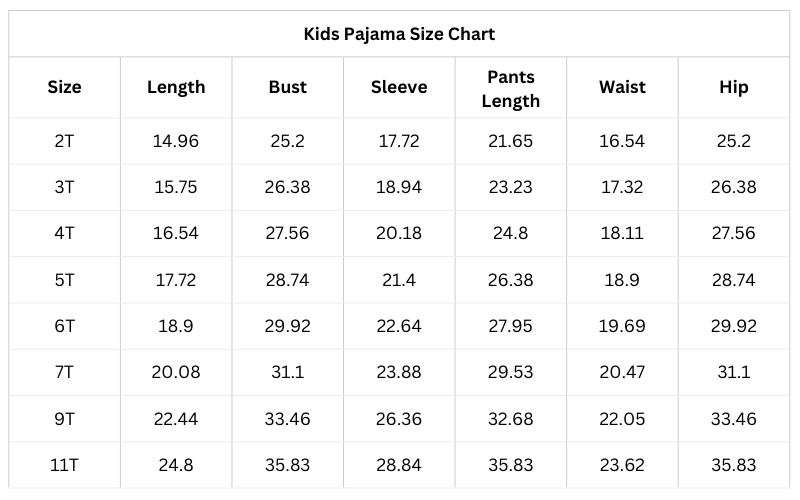Click the 18.9 waist value for 5T

621,280
